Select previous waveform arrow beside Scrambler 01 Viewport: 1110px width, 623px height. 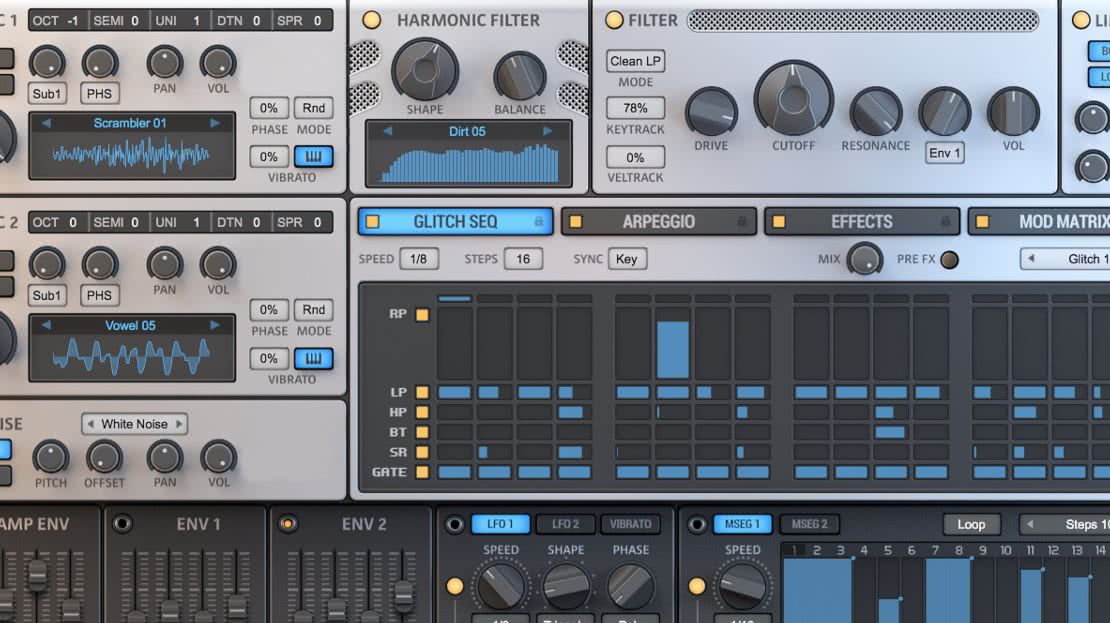(x=46, y=123)
